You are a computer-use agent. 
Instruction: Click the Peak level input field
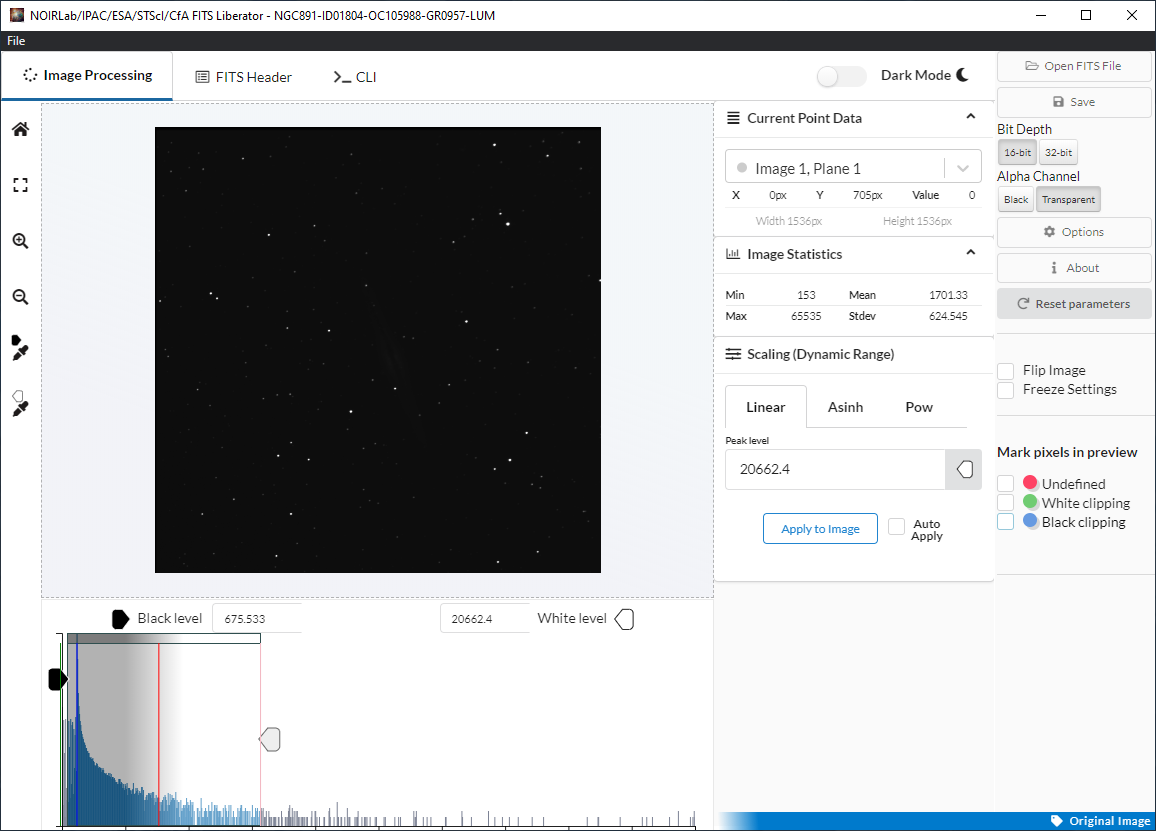coord(835,469)
